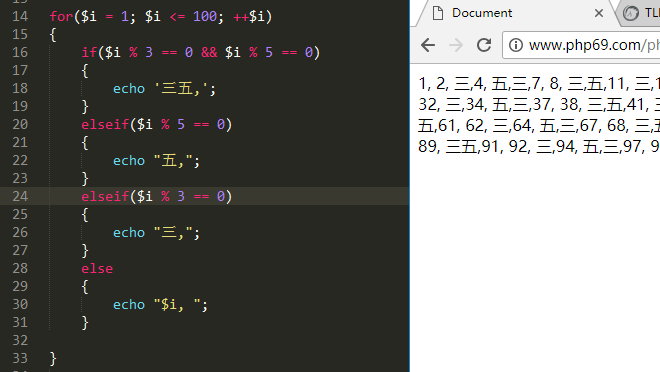Switch to the second browser tab
660x372 pixels.
click(640, 13)
